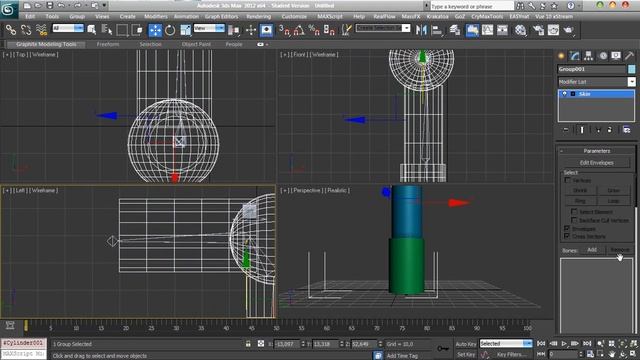This screenshot has width=640, height=360.
Task: Open the Create command panel tab
Action: tap(562, 56)
